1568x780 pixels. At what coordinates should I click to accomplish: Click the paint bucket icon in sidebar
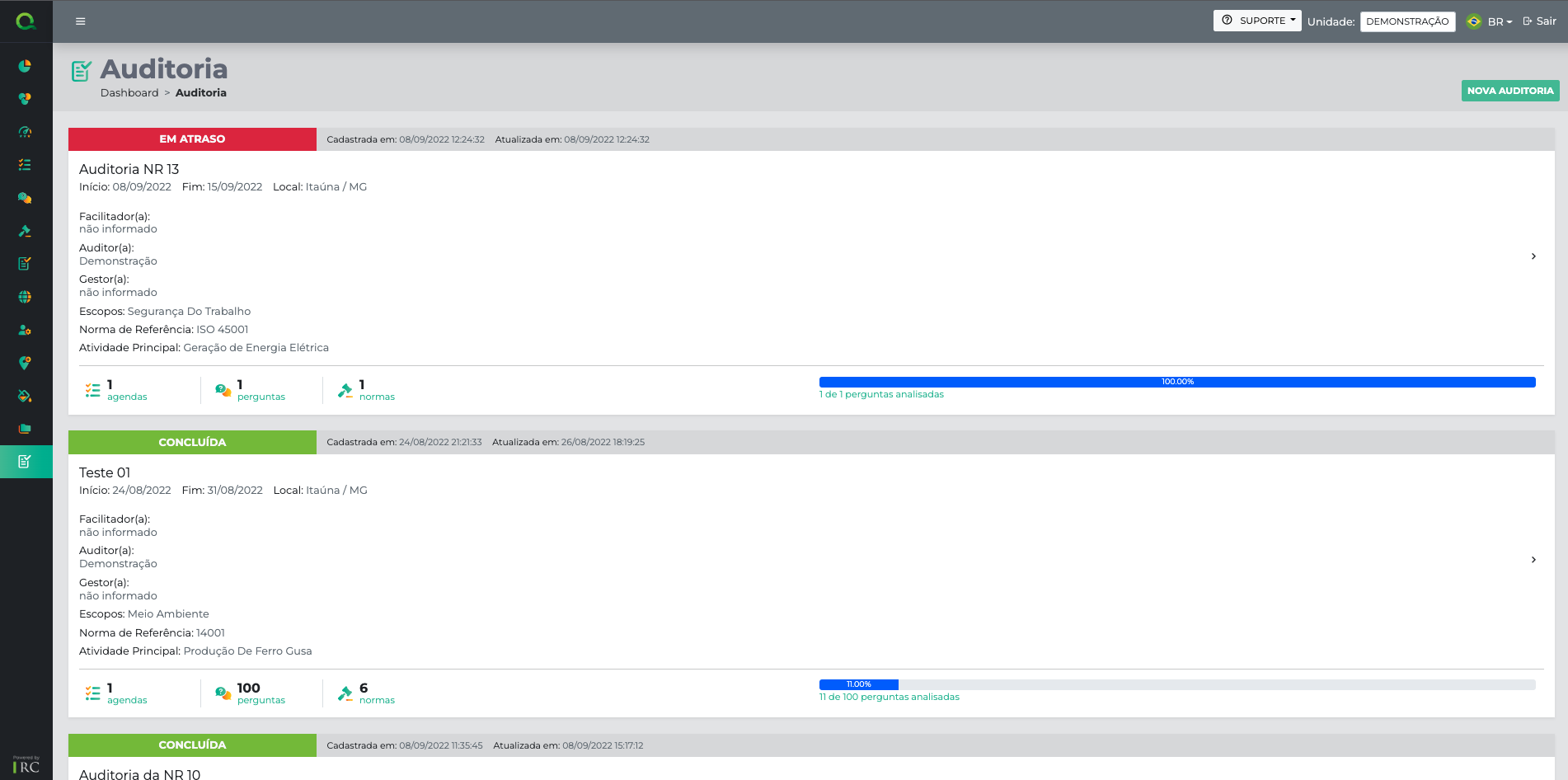click(x=25, y=396)
